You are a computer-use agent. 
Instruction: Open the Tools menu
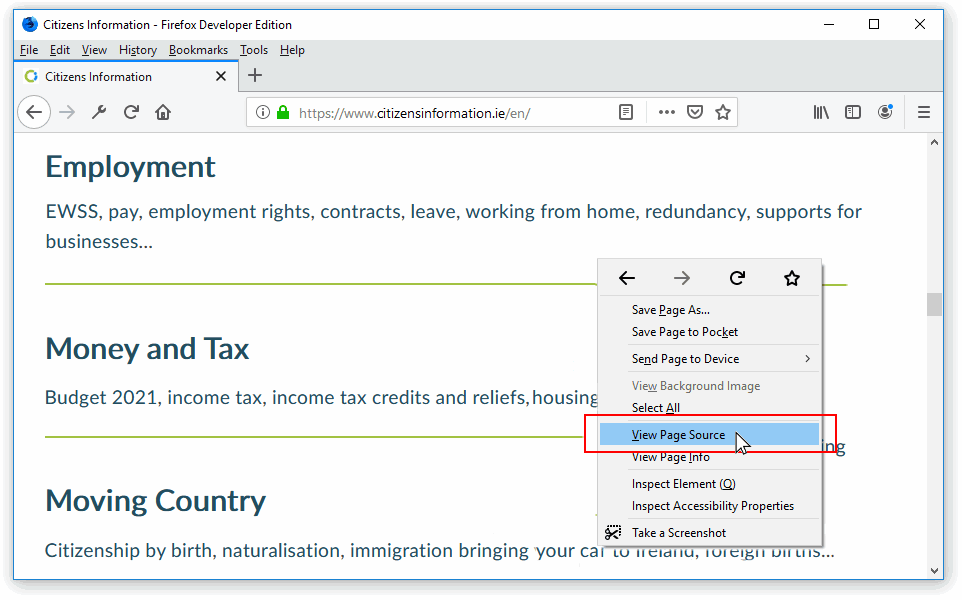(x=254, y=50)
